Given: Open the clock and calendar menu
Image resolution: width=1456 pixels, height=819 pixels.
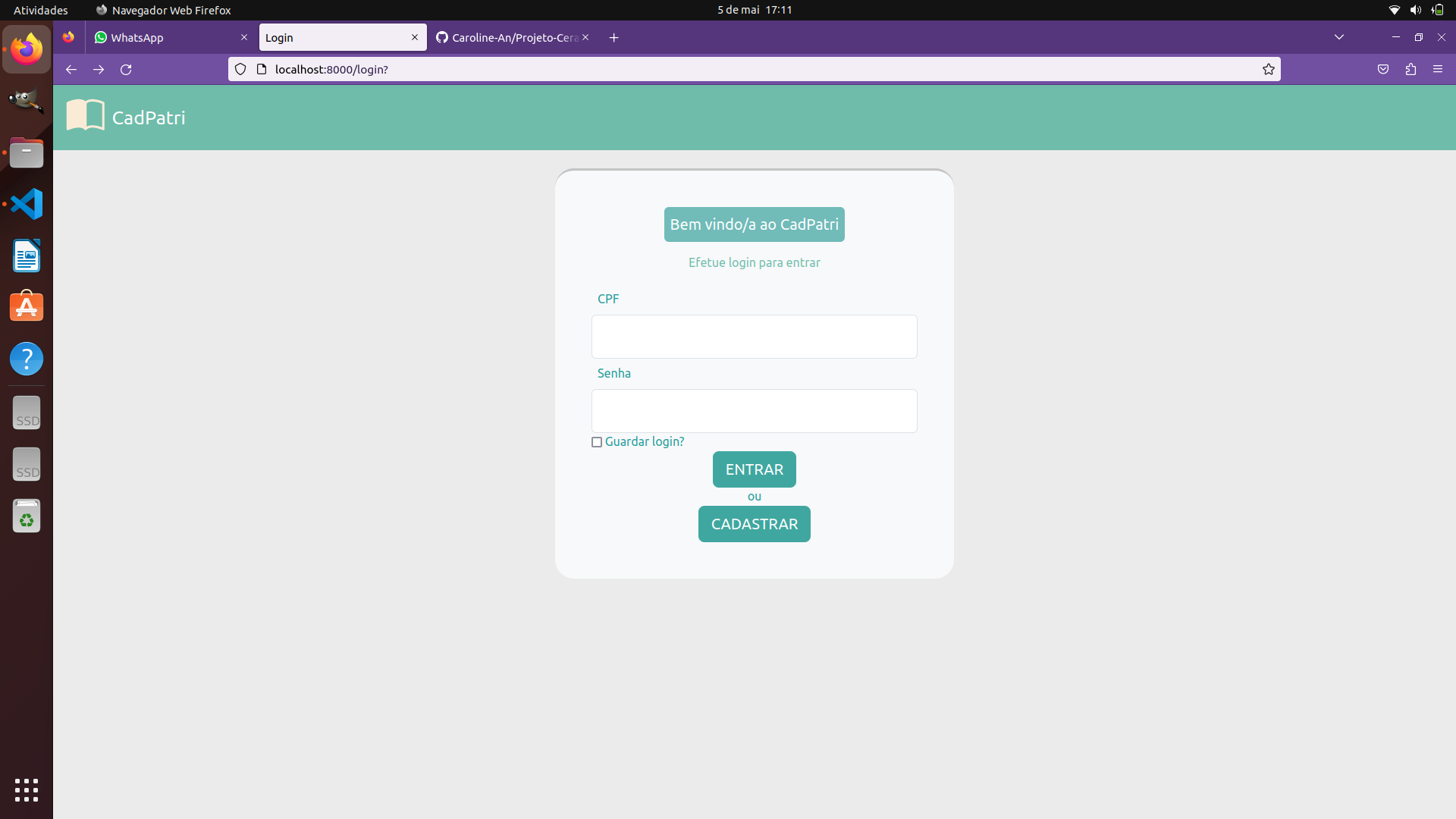Looking at the screenshot, I should (755, 10).
